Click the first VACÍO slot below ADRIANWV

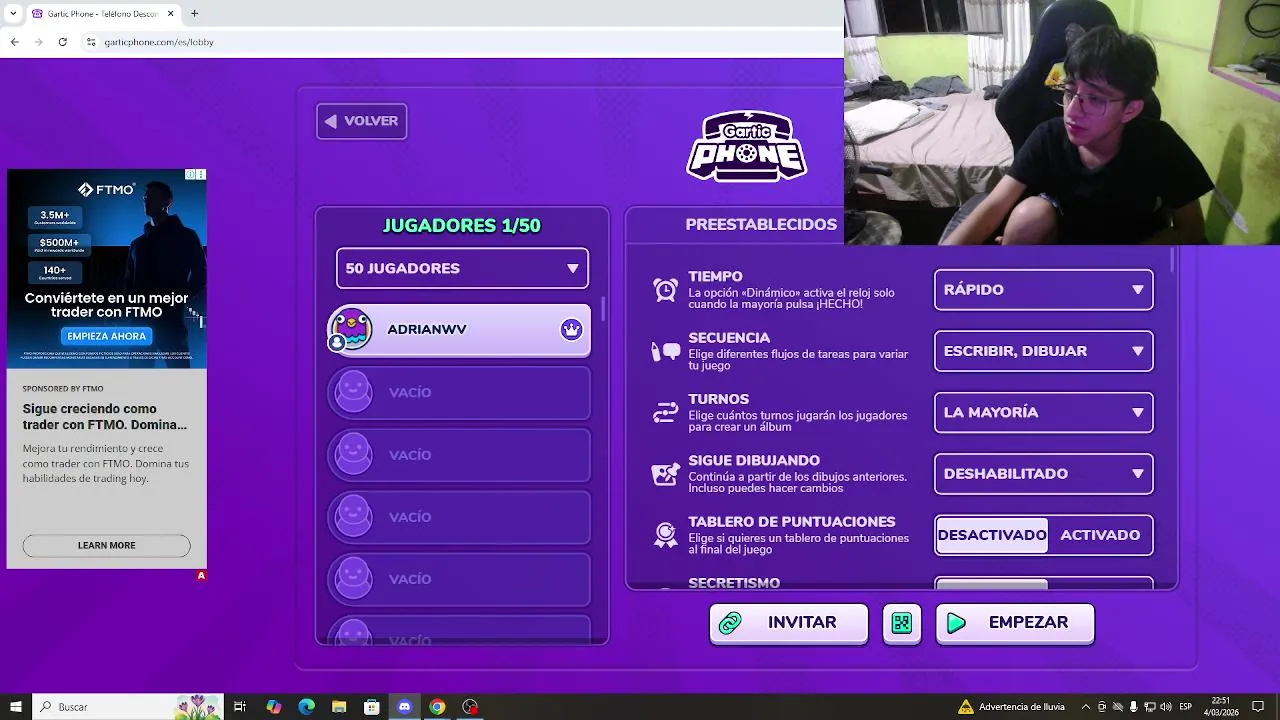pos(459,393)
